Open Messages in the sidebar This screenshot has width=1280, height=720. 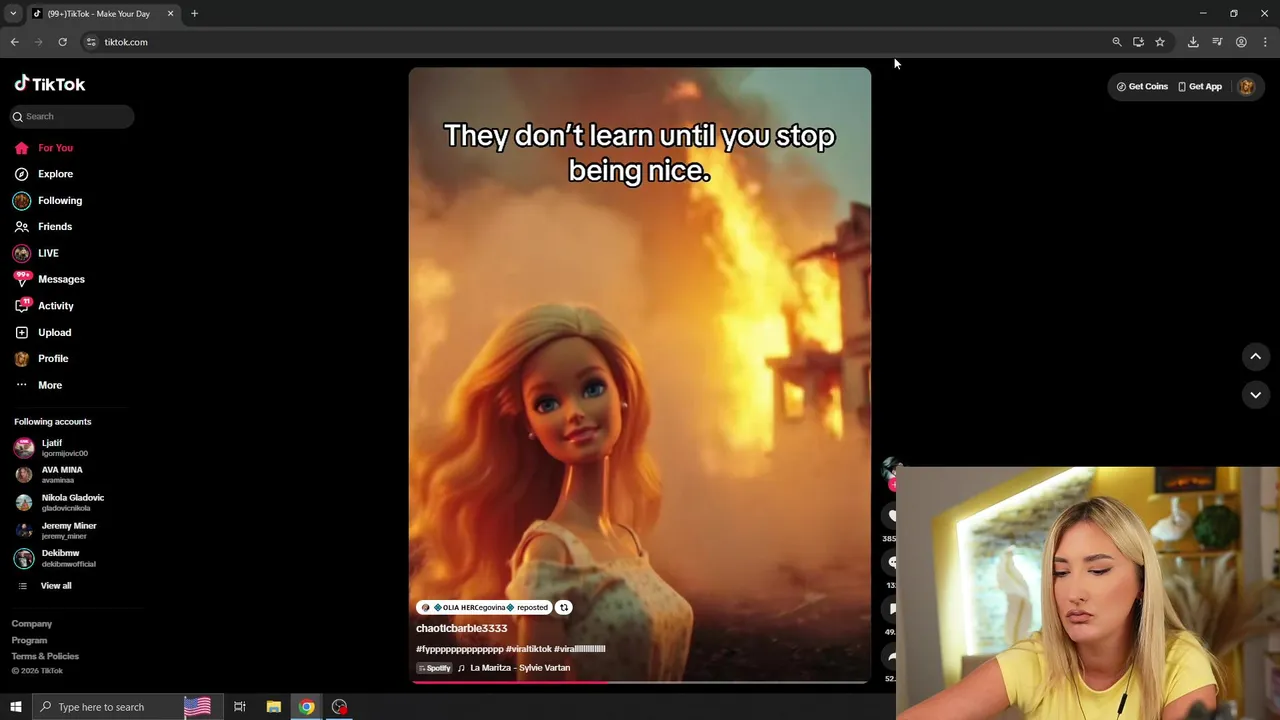point(61,279)
